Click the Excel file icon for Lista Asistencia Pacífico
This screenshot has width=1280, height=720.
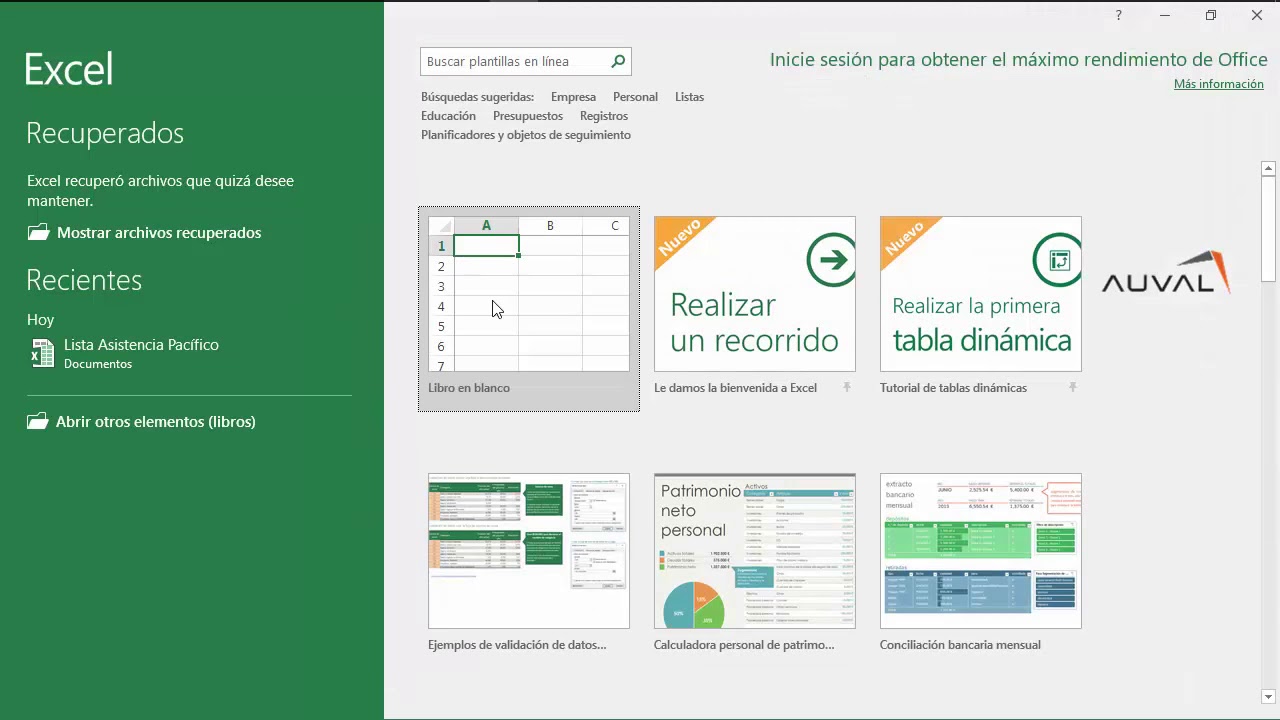pos(42,353)
